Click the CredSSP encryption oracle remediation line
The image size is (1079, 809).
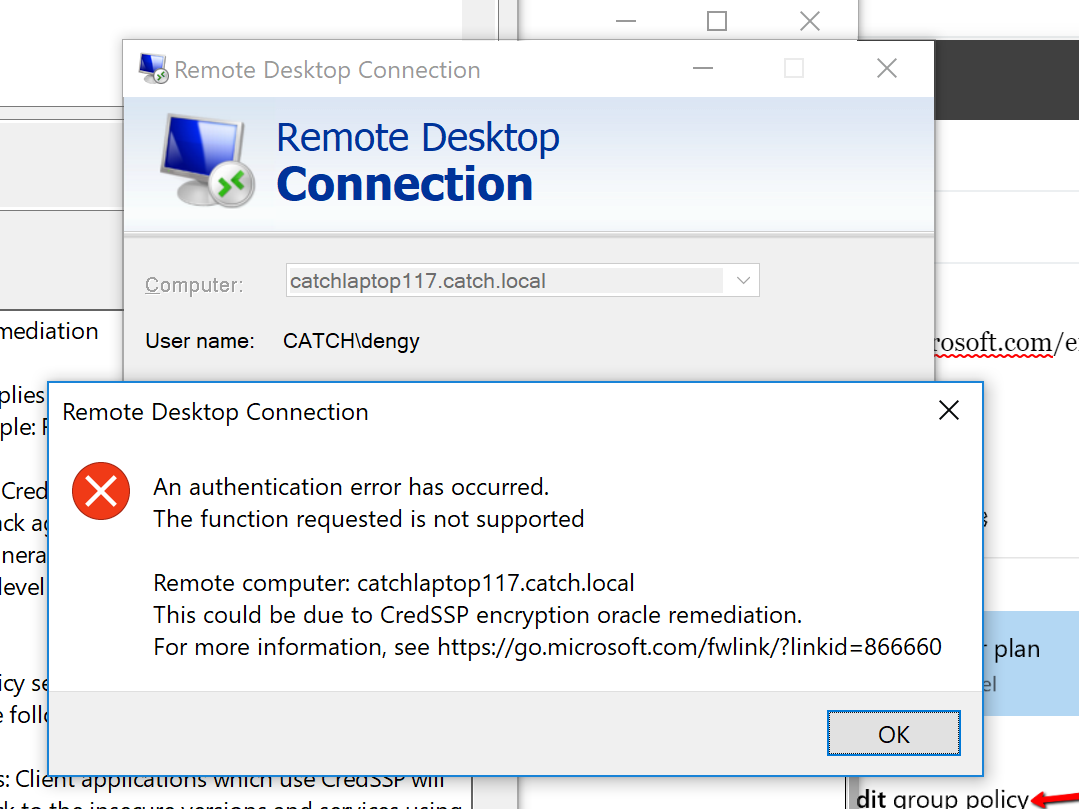point(478,615)
